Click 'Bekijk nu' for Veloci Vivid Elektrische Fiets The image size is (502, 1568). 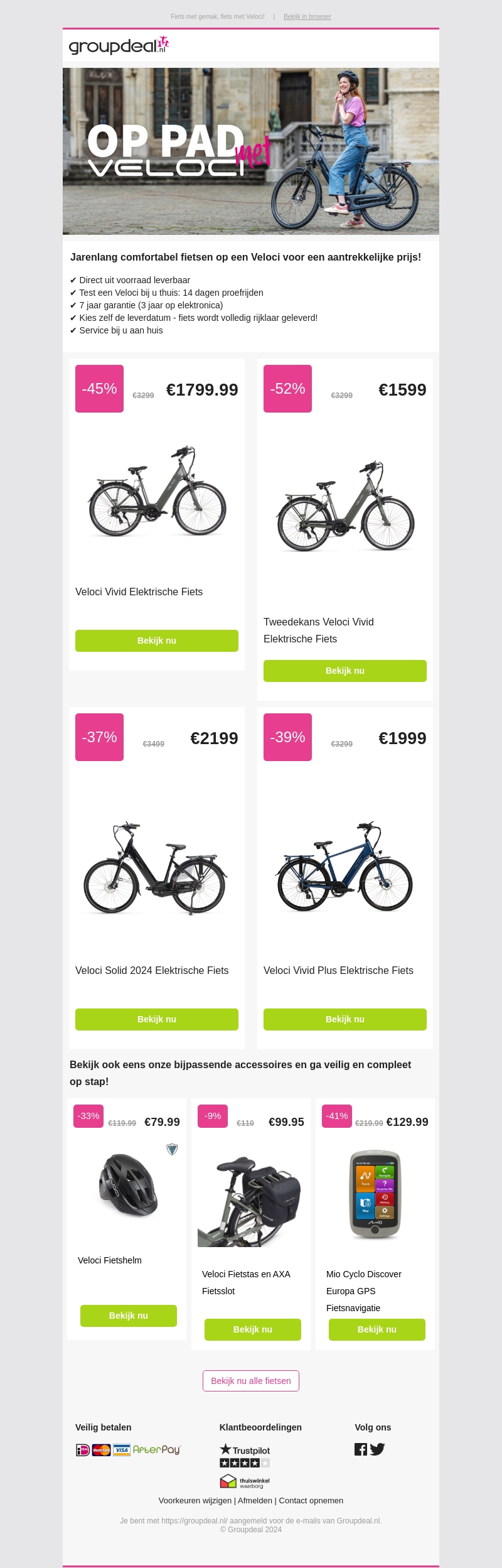tap(157, 641)
